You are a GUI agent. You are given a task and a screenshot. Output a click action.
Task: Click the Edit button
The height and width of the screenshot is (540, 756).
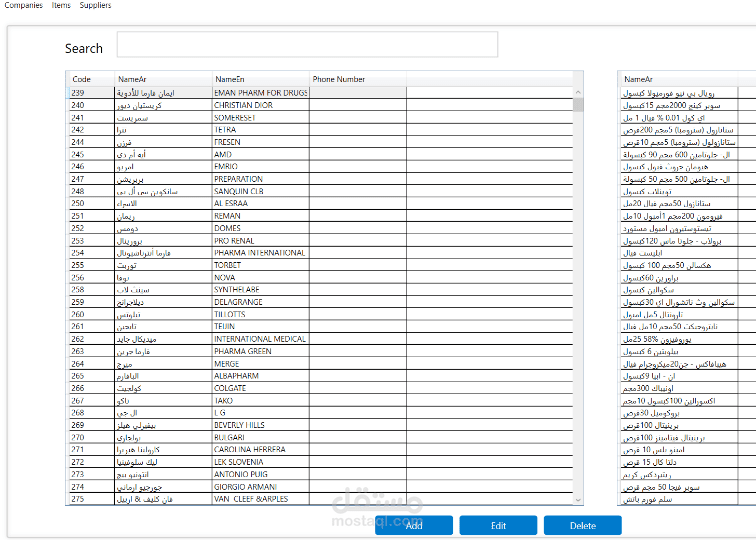point(498,525)
